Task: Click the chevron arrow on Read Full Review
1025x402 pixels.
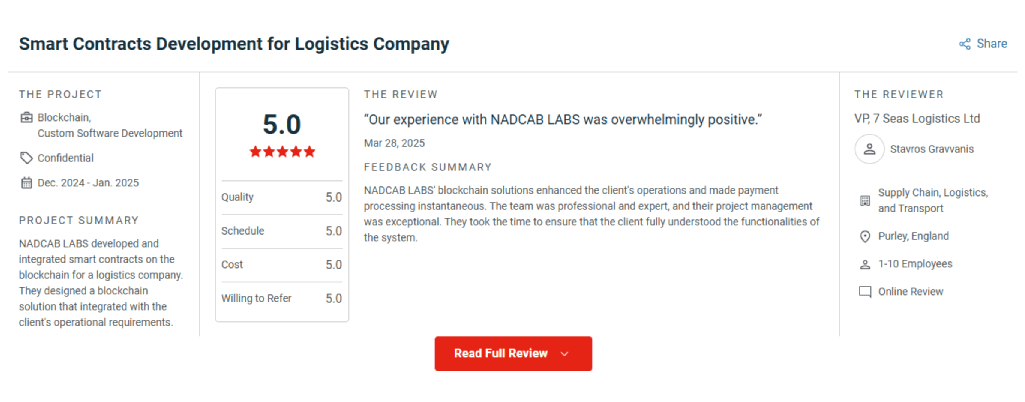Action: 565,354
